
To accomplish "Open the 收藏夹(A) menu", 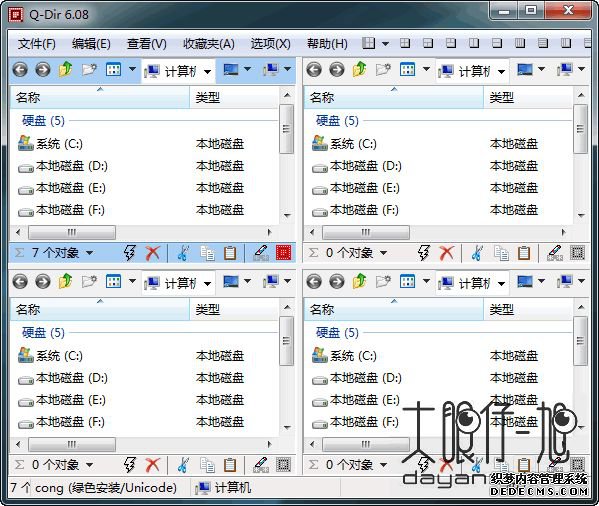I will (209, 44).
